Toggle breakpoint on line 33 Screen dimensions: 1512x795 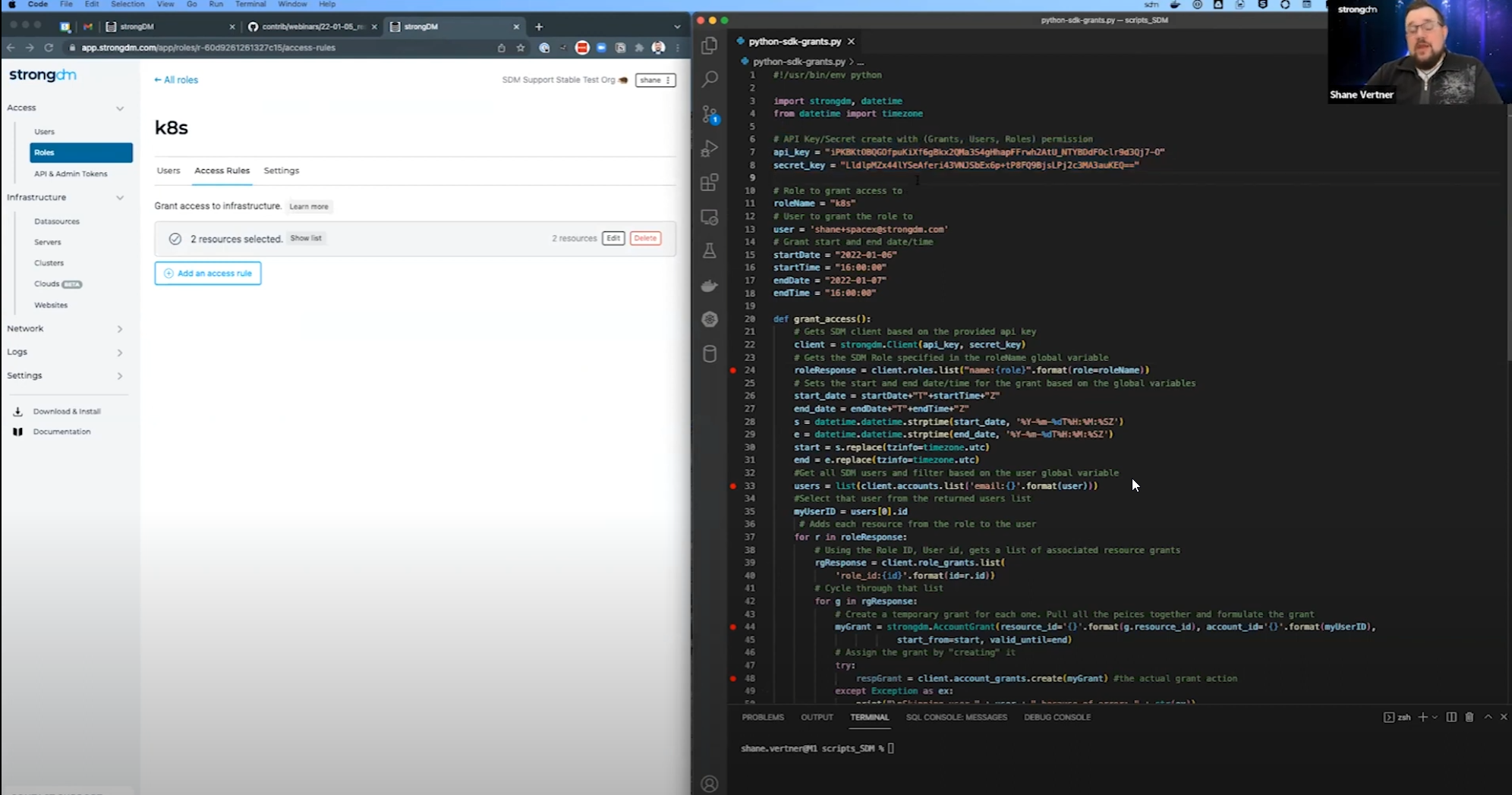(x=733, y=485)
